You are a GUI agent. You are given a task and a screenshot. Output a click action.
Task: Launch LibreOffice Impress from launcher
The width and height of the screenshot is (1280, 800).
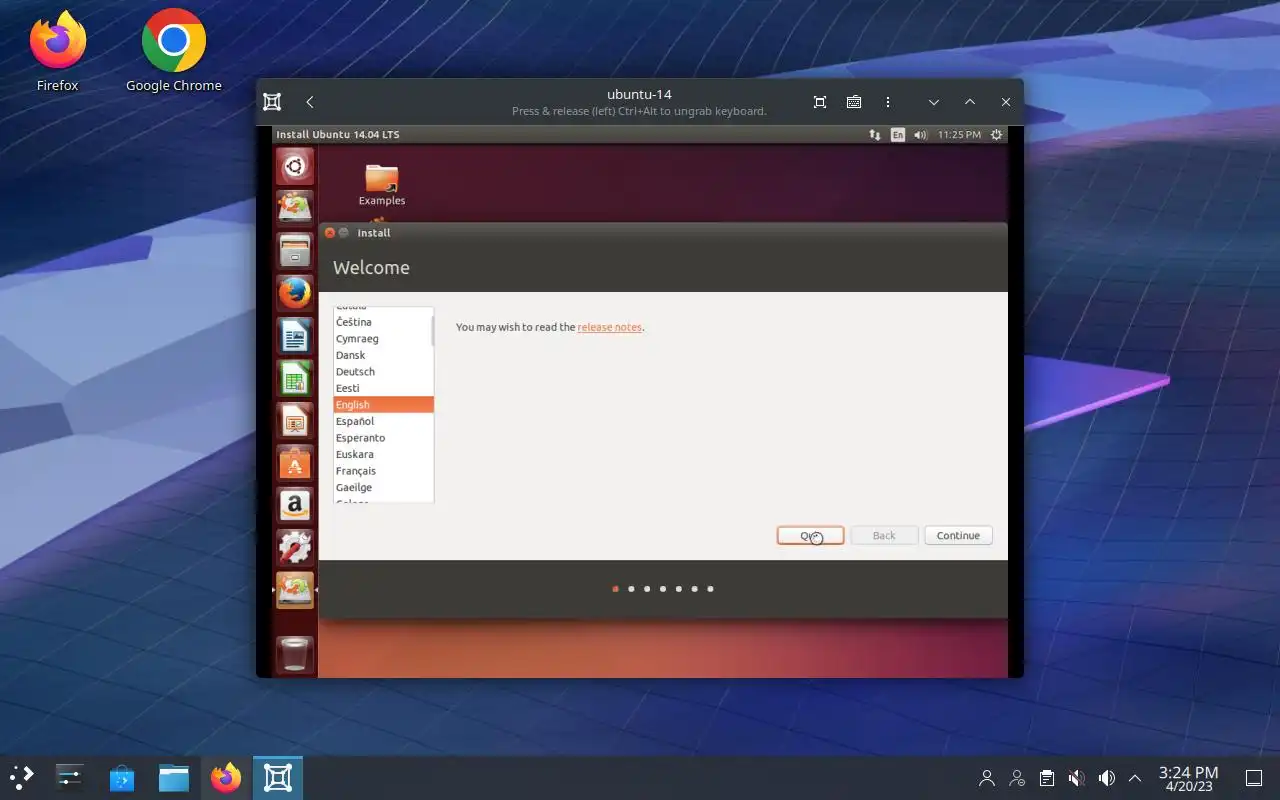[295, 421]
